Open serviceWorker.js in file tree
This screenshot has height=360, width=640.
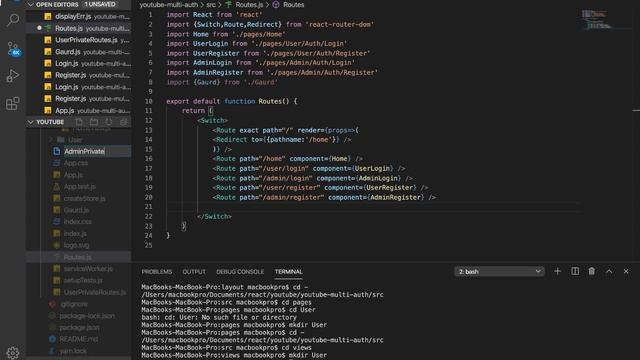click(x=88, y=269)
